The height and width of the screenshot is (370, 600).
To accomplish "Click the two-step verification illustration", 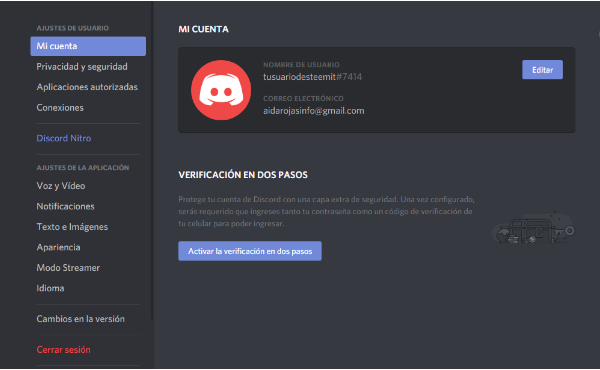I will click(x=533, y=227).
